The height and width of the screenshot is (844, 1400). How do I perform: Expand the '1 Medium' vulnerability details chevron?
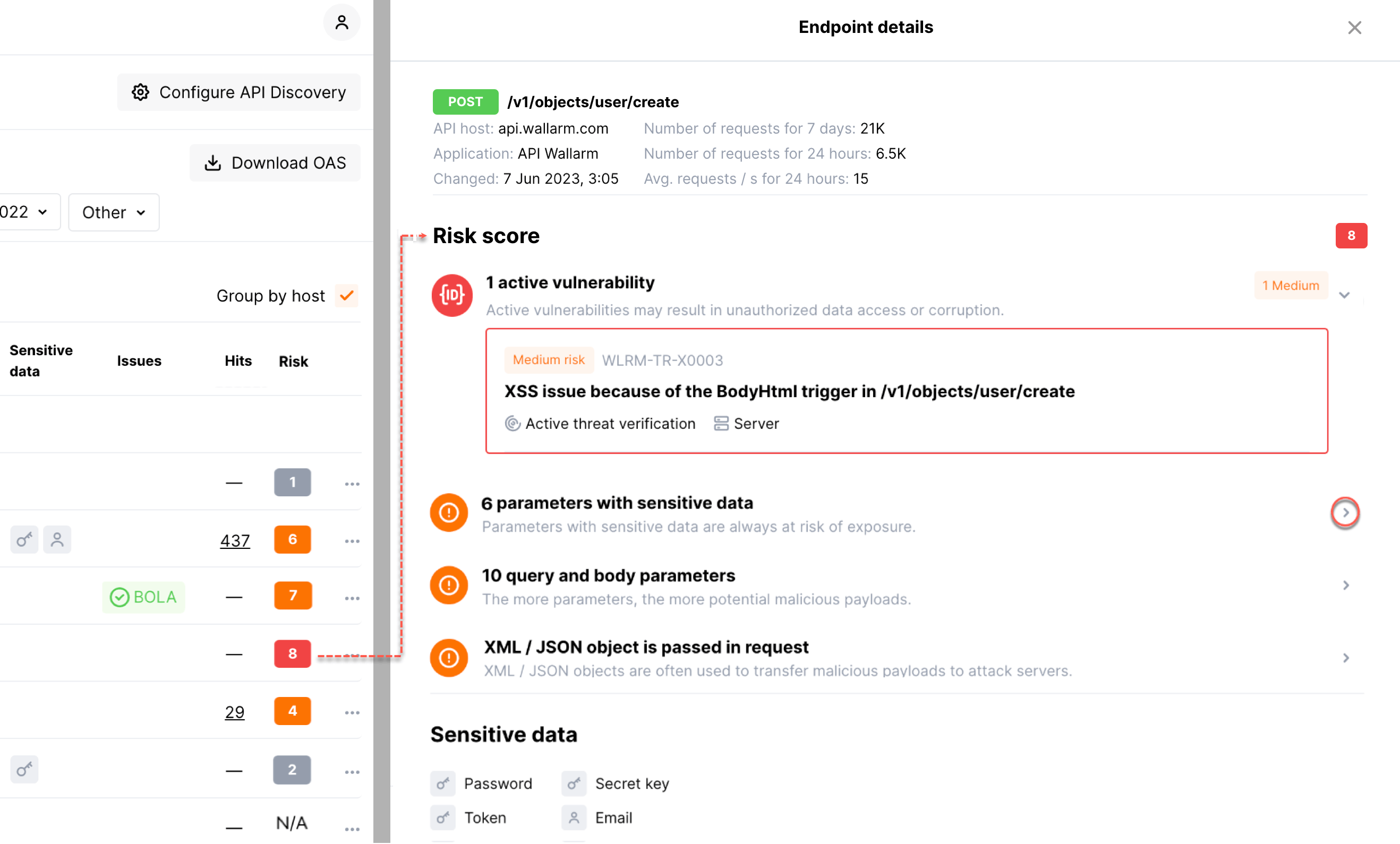point(1344,295)
